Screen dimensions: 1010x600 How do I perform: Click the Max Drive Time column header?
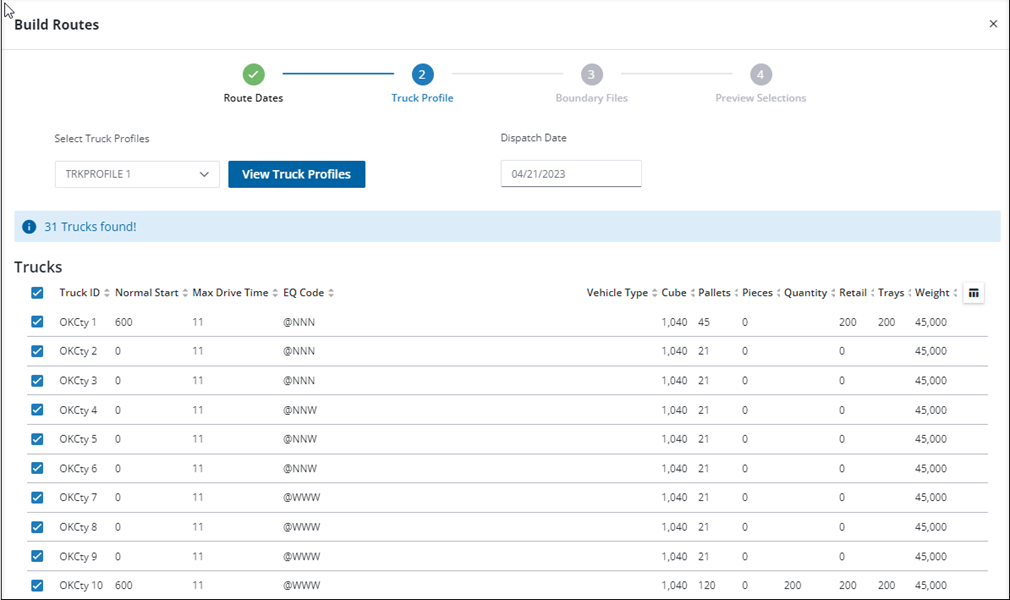click(230, 293)
